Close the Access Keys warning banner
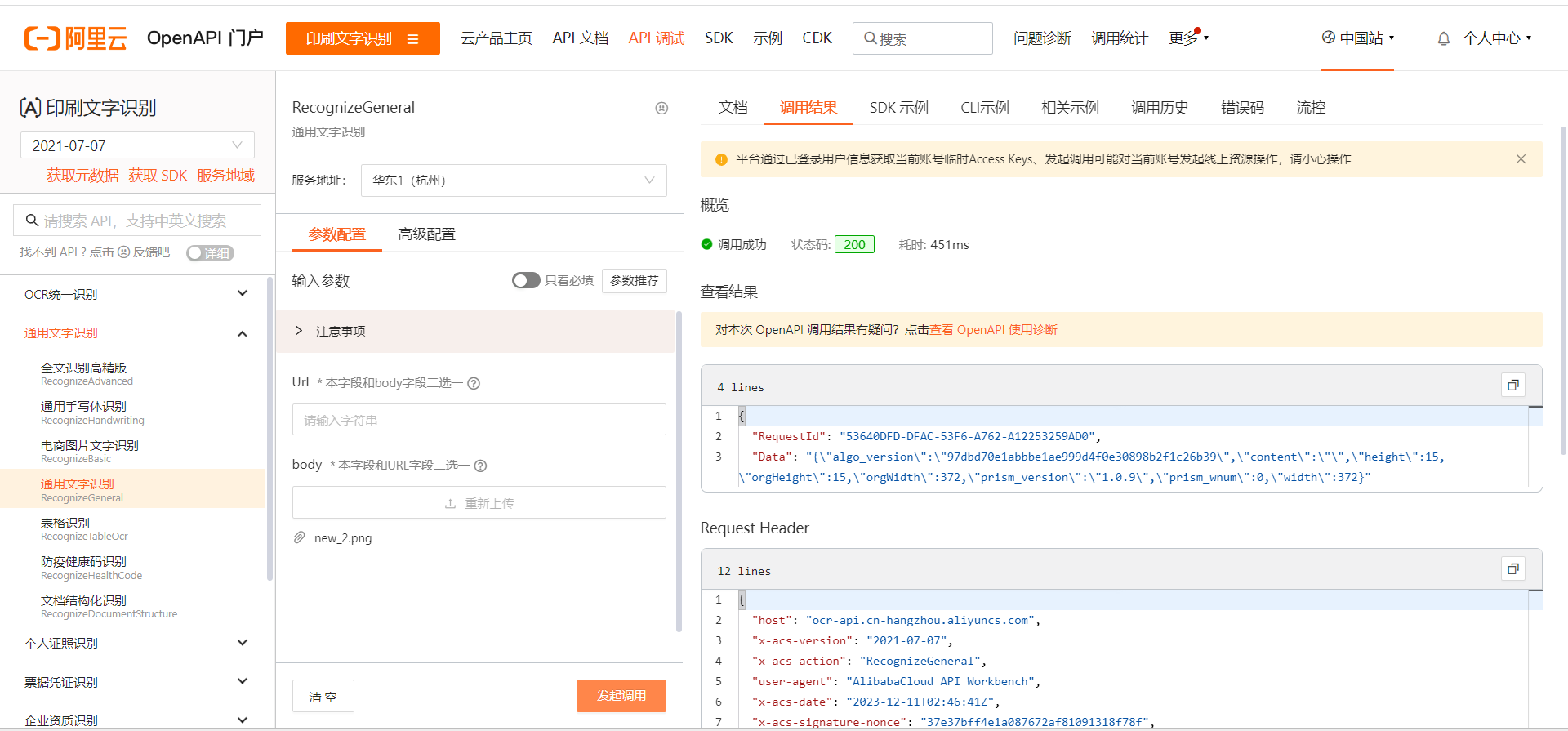 [1521, 159]
